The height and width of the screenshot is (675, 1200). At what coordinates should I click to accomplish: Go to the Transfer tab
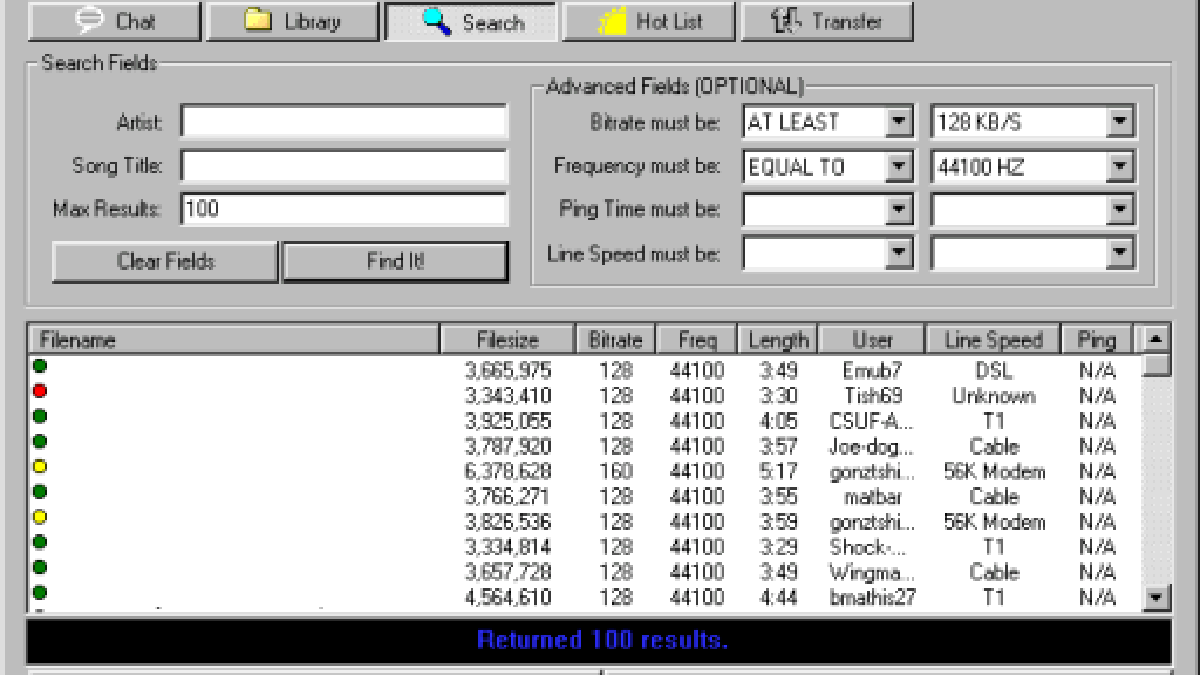[x=827, y=21]
